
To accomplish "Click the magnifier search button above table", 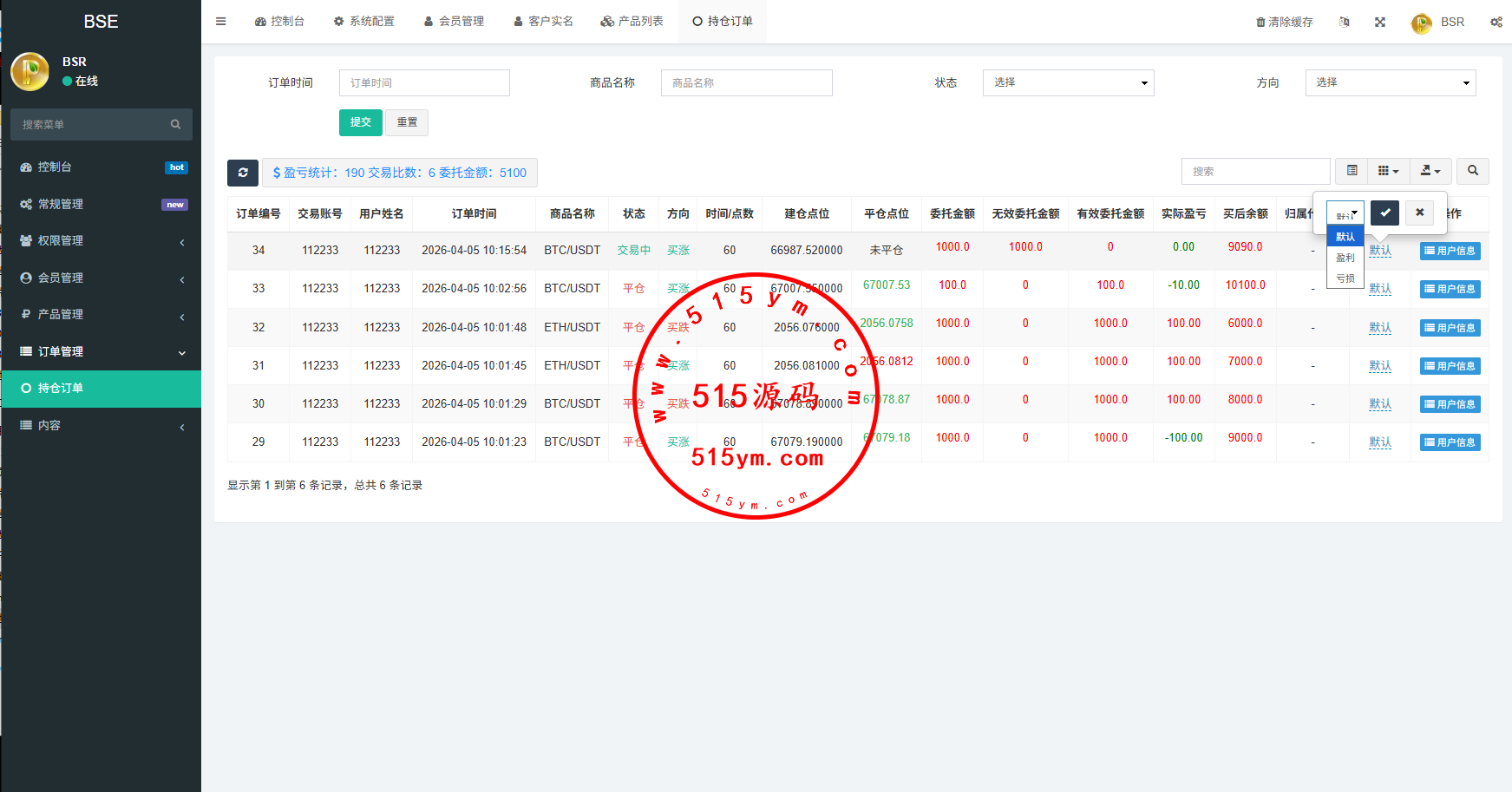I will pyautogui.click(x=1472, y=171).
